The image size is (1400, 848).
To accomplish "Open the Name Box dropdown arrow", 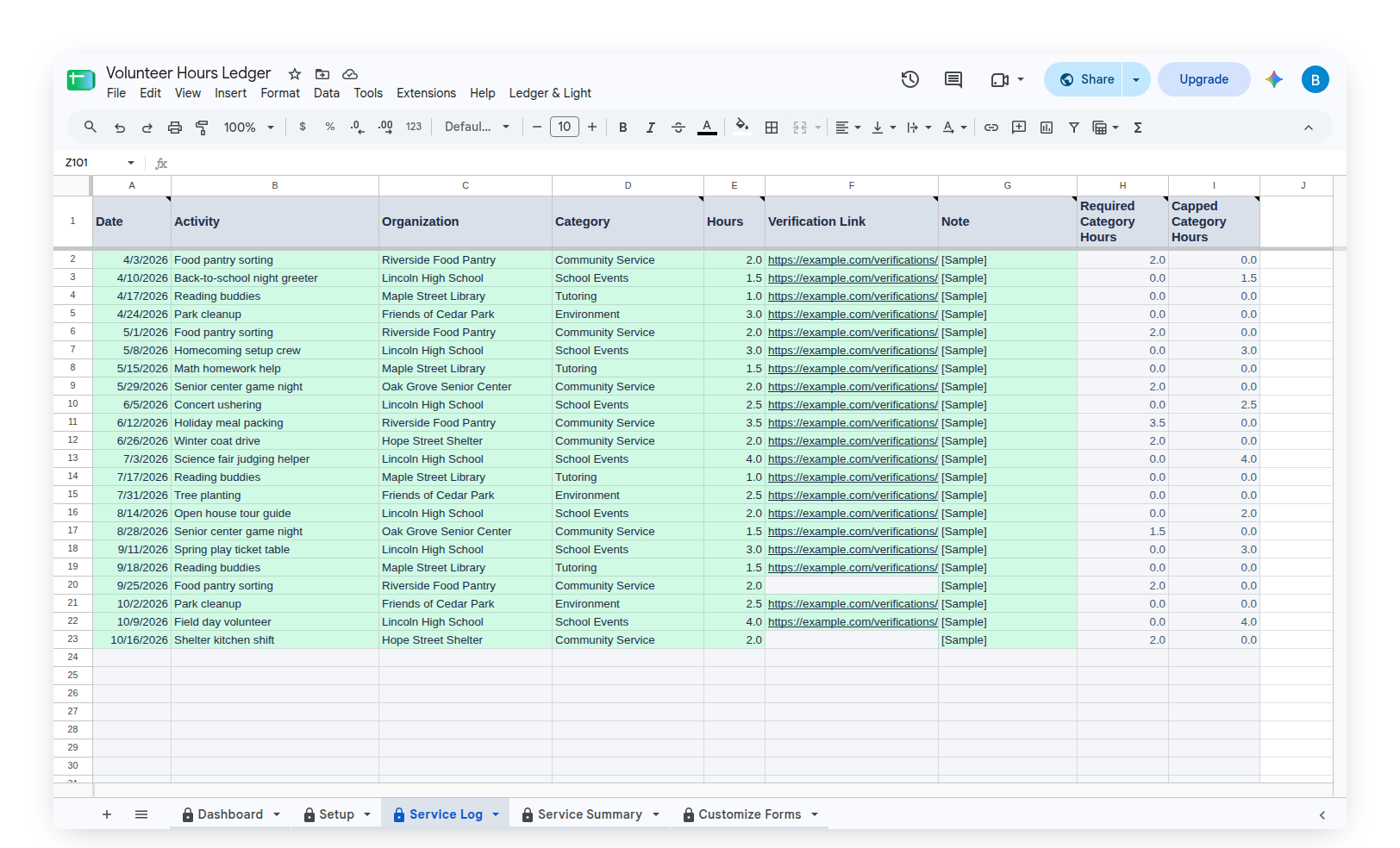I will 131,163.
